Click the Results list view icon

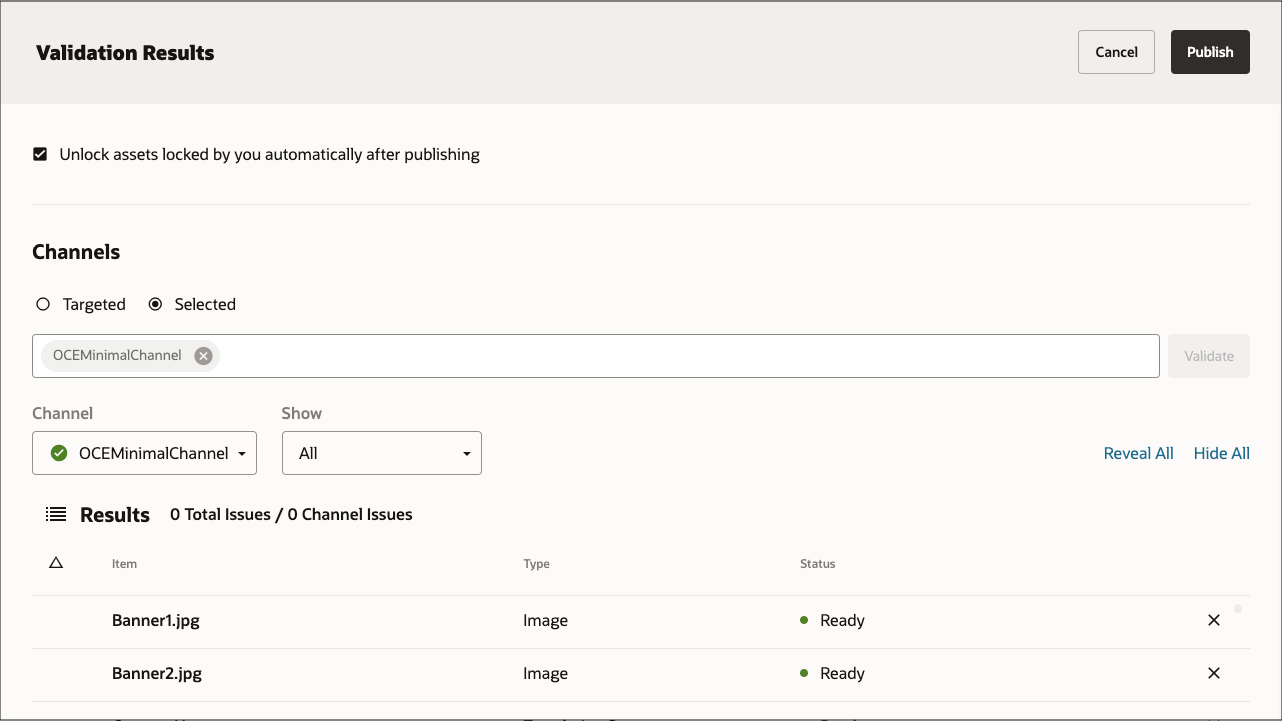[x=55, y=514]
